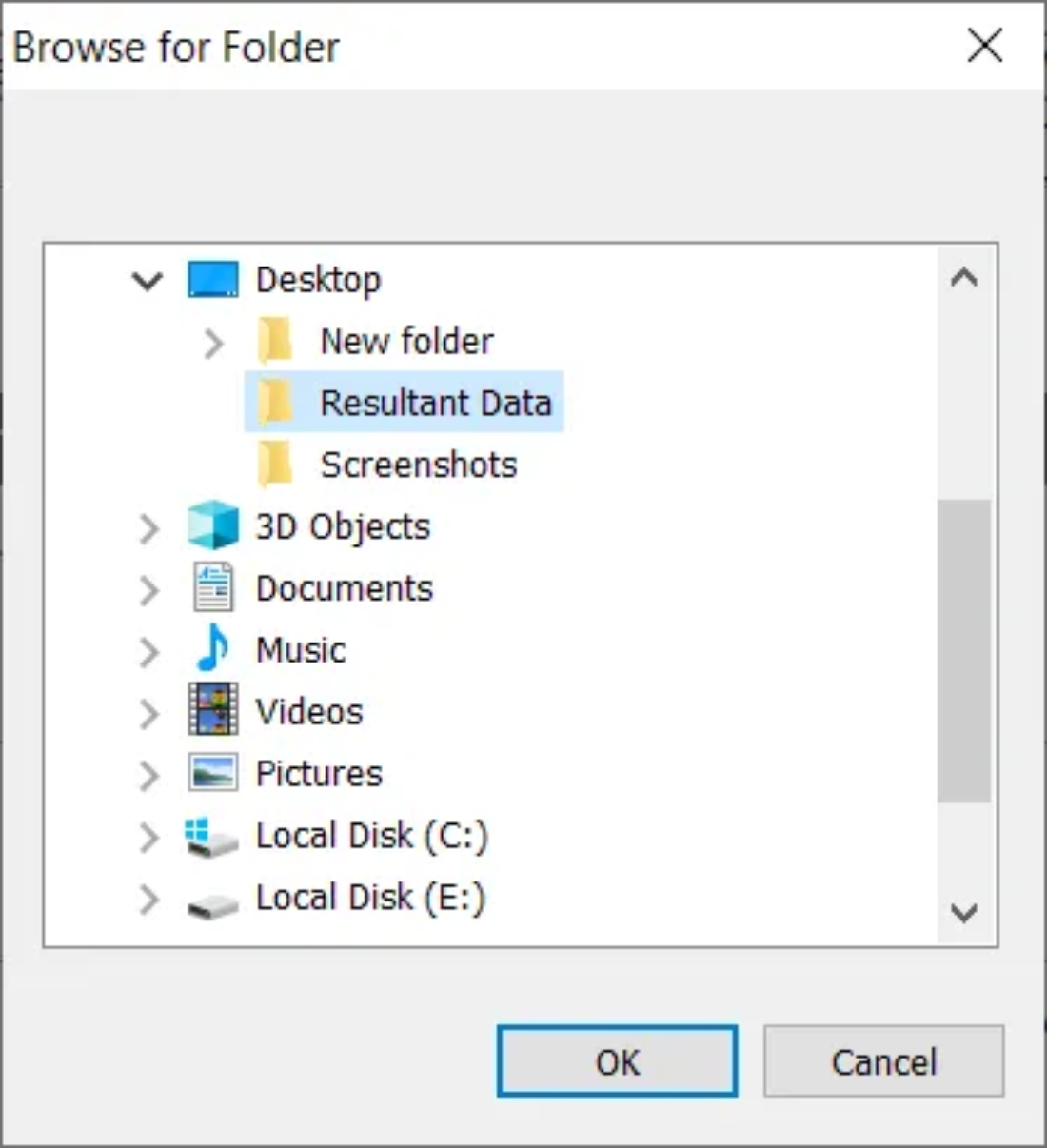Click the Music note icon

pyautogui.click(x=212, y=649)
